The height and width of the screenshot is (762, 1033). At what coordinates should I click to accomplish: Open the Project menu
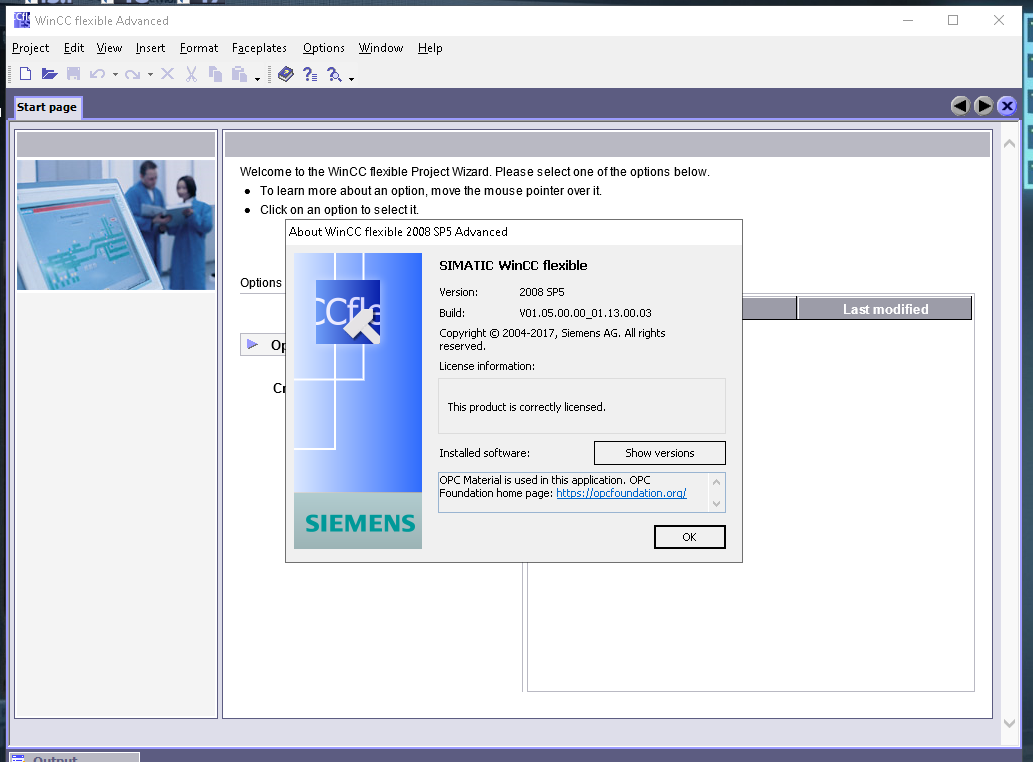(x=30, y=48)
